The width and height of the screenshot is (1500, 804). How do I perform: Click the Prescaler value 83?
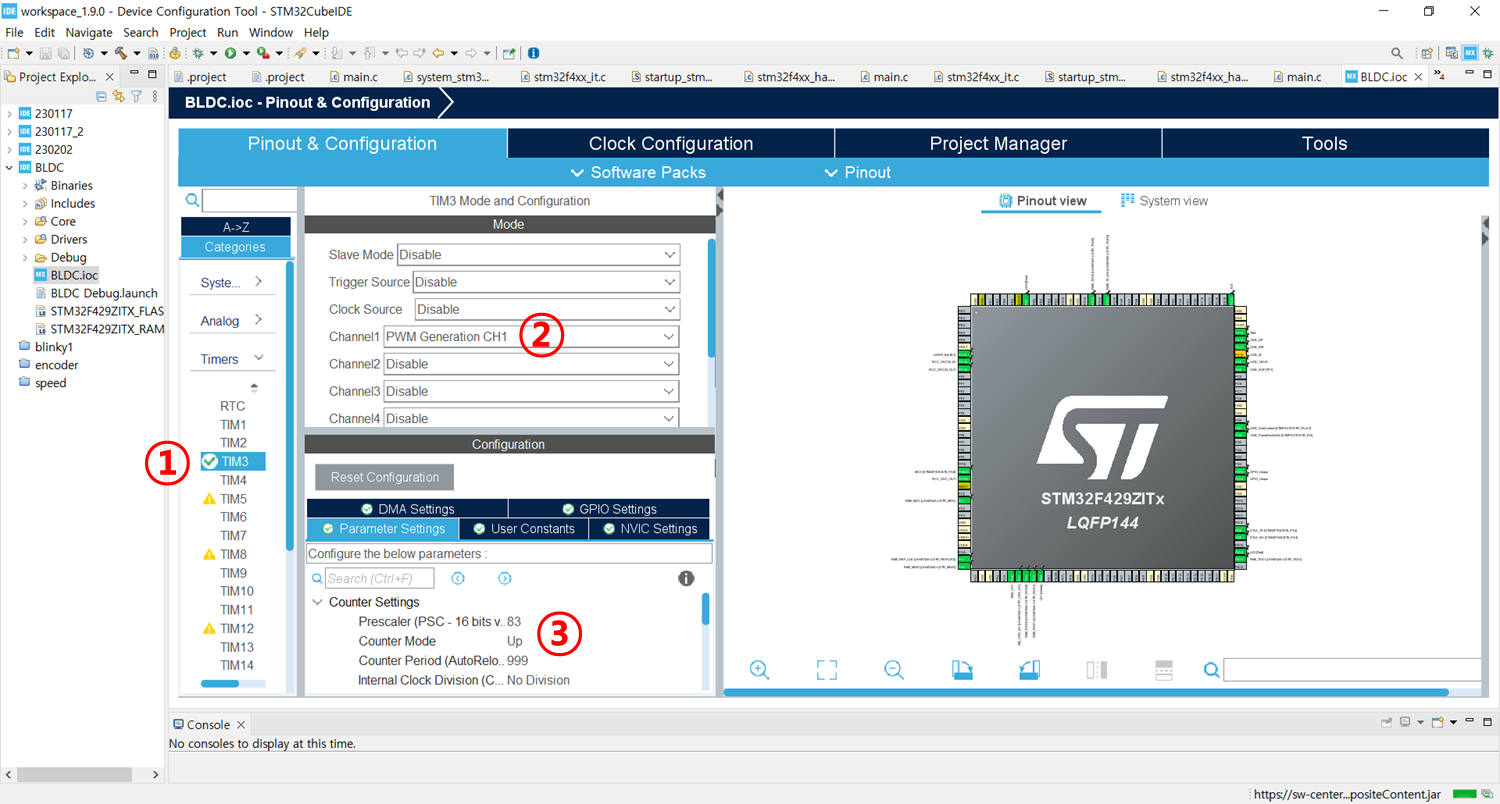[514, 622]
